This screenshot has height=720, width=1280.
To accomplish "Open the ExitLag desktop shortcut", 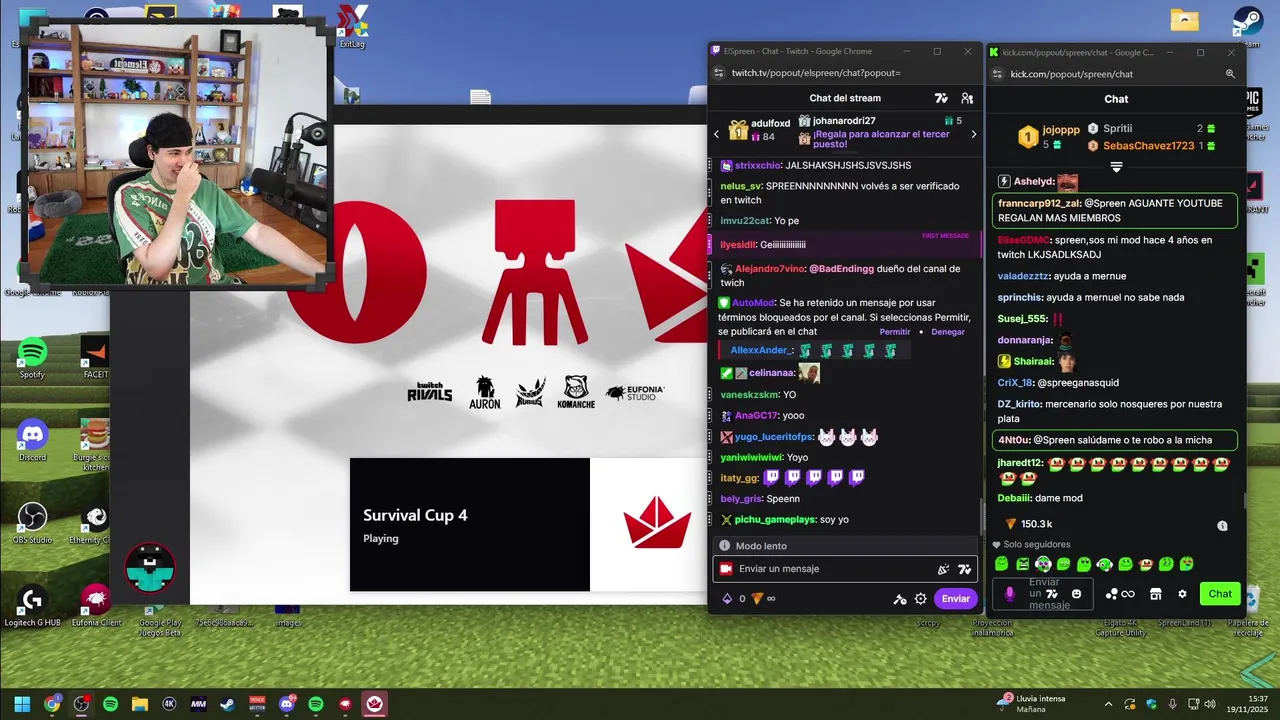I will click(x=352, y=26).
